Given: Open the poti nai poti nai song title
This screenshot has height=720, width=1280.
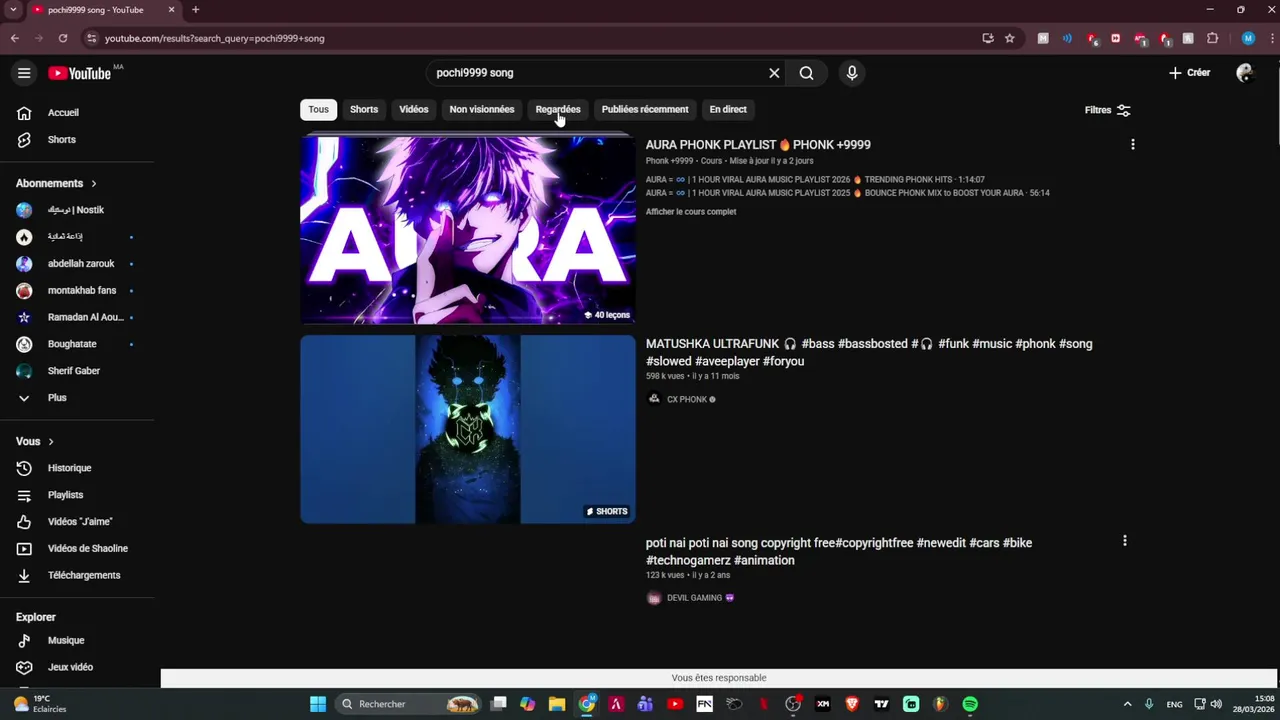Looking at the screenshot, I should pyautogui.click(x=839, y=552).
